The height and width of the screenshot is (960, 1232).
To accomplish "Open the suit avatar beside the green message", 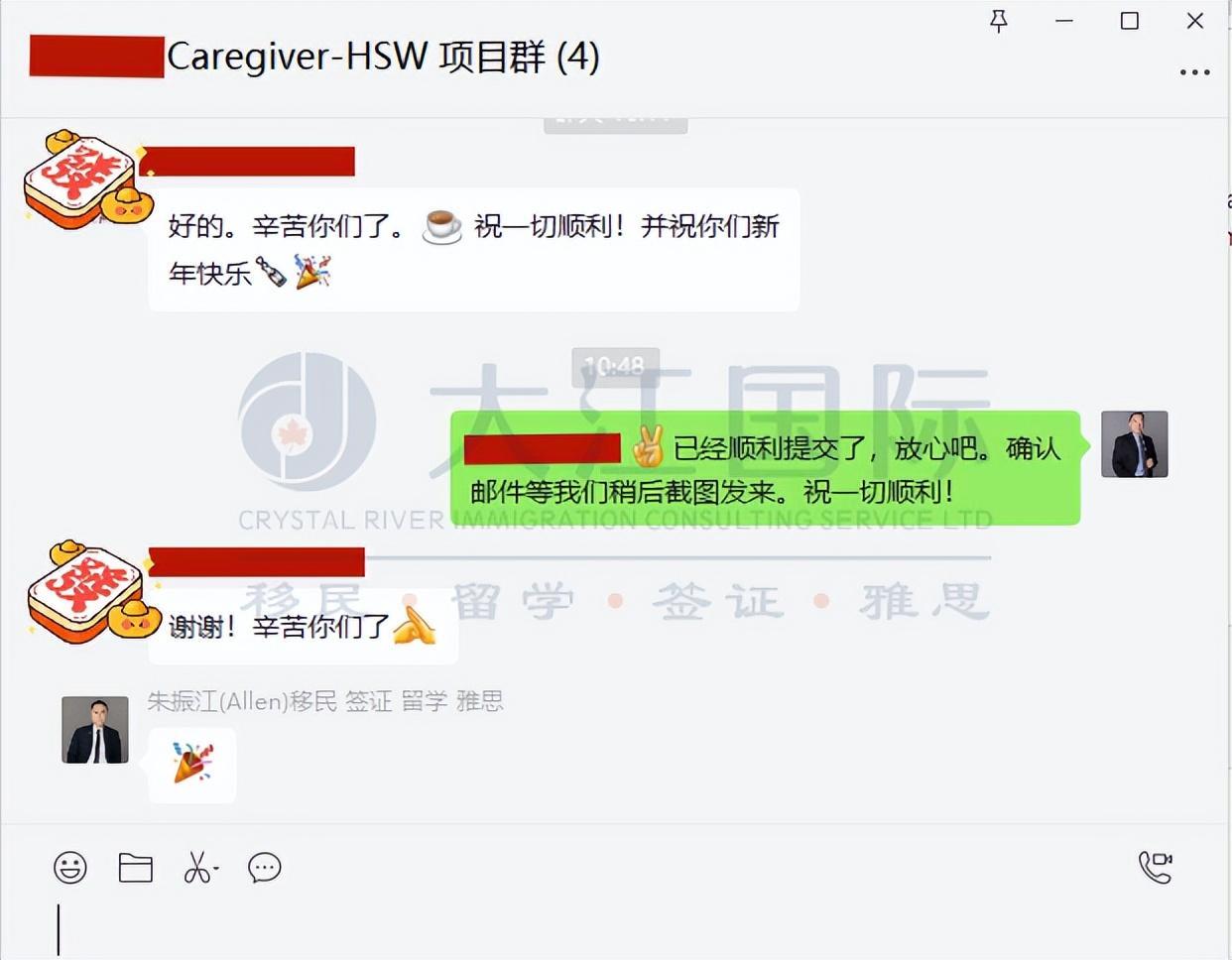I will pos(1134,444).
